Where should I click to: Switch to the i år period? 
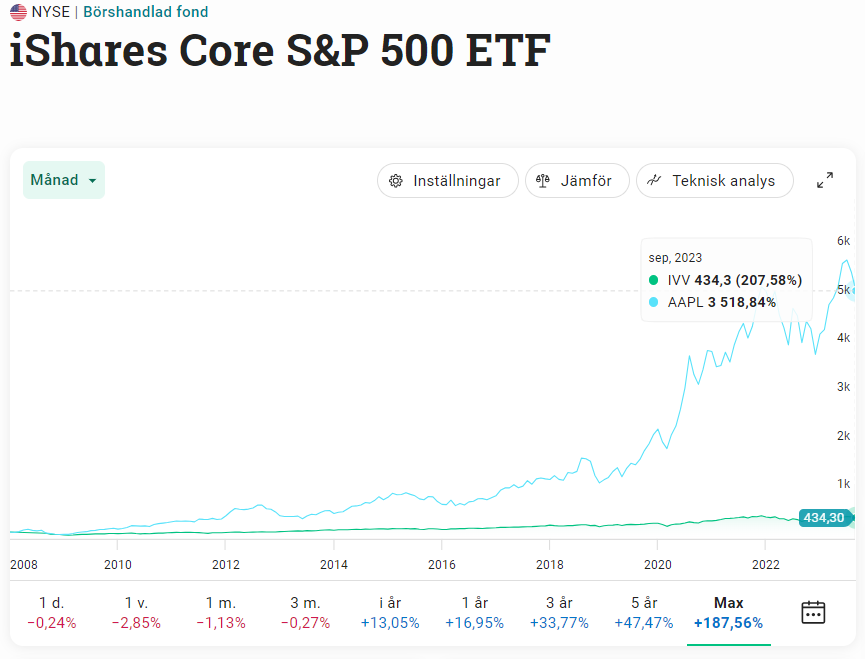click(390, 612)
